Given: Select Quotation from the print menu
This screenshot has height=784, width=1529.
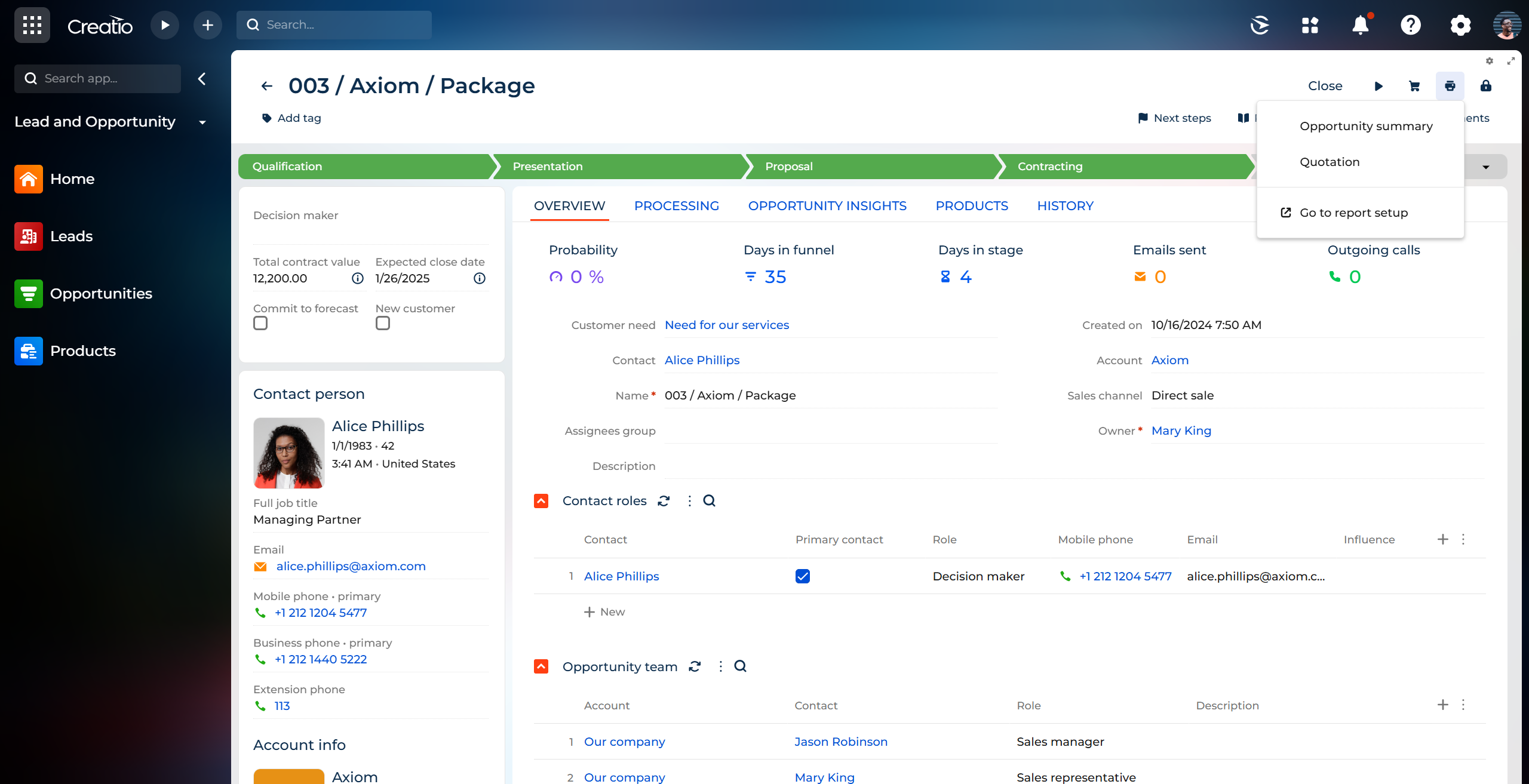Looking at the screenshot, I should click(1330, 162).
